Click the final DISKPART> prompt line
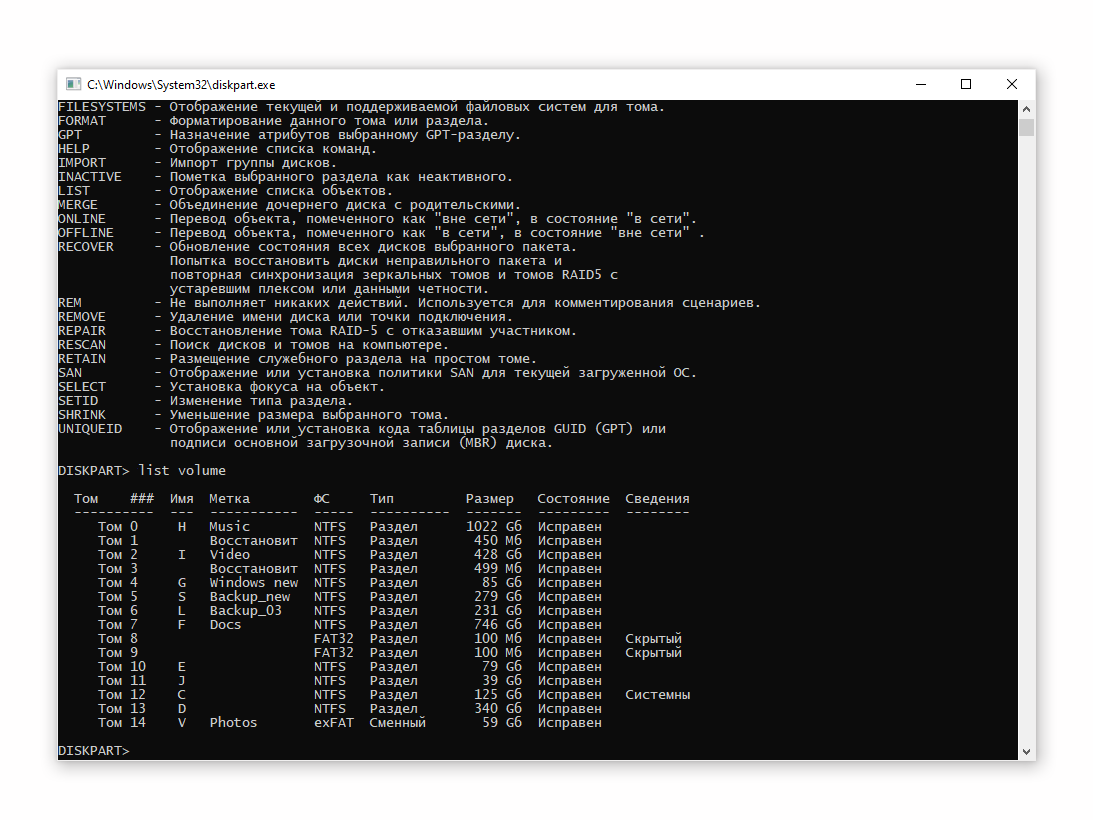Viewport: 1093px width, 820px height. click(94, 751)
